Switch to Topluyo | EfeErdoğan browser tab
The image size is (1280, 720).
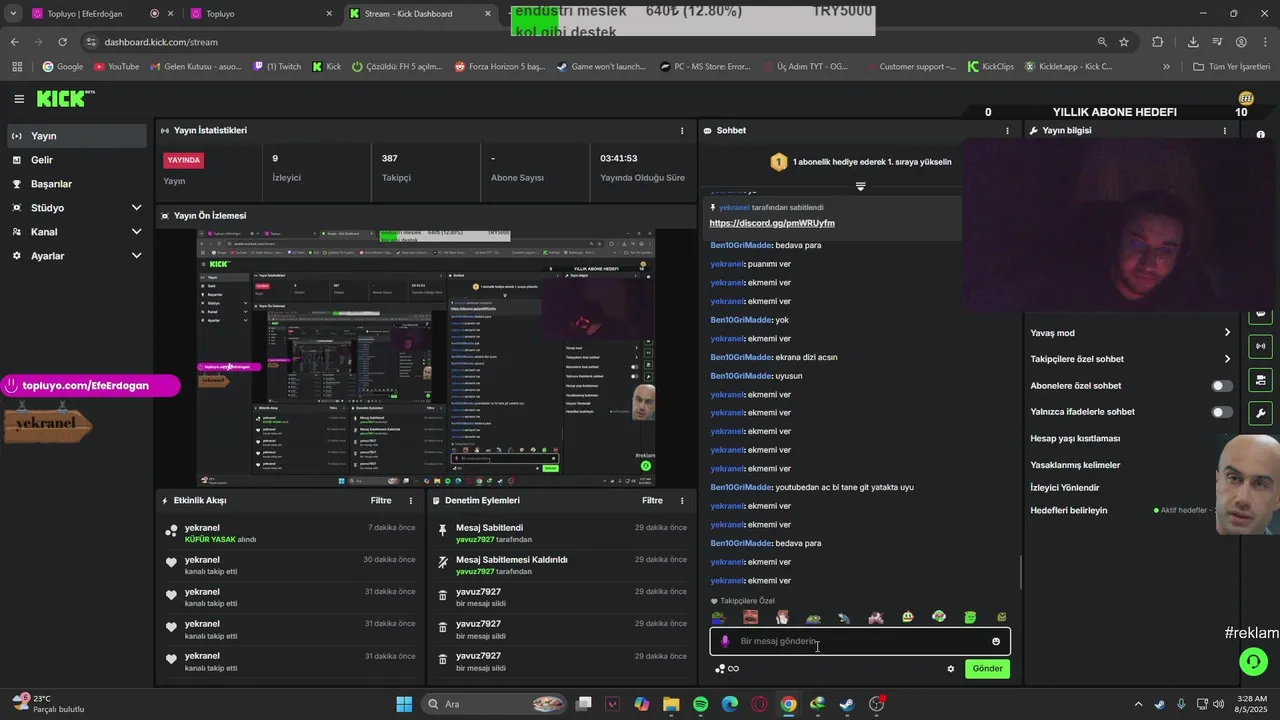click(96, 14)
